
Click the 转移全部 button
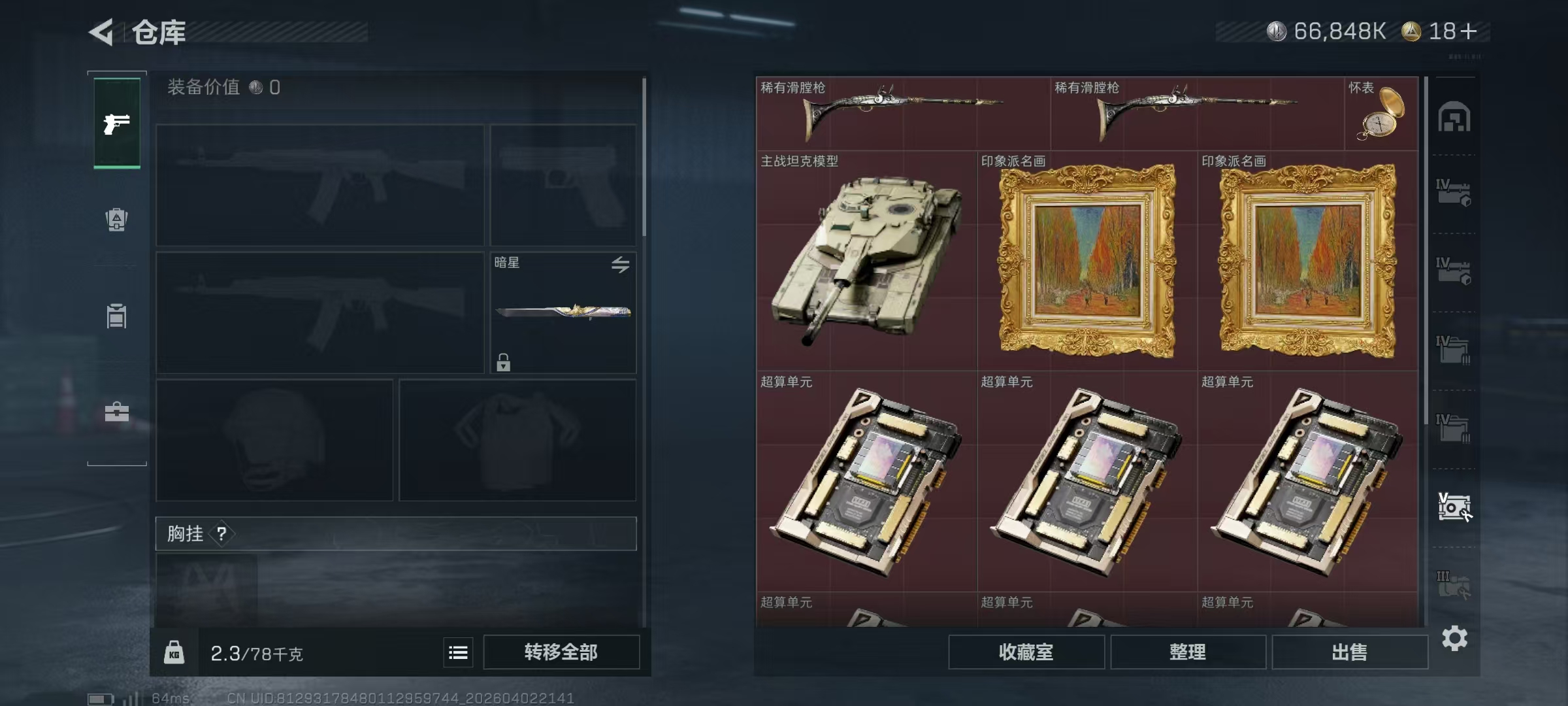pos(561,652)
